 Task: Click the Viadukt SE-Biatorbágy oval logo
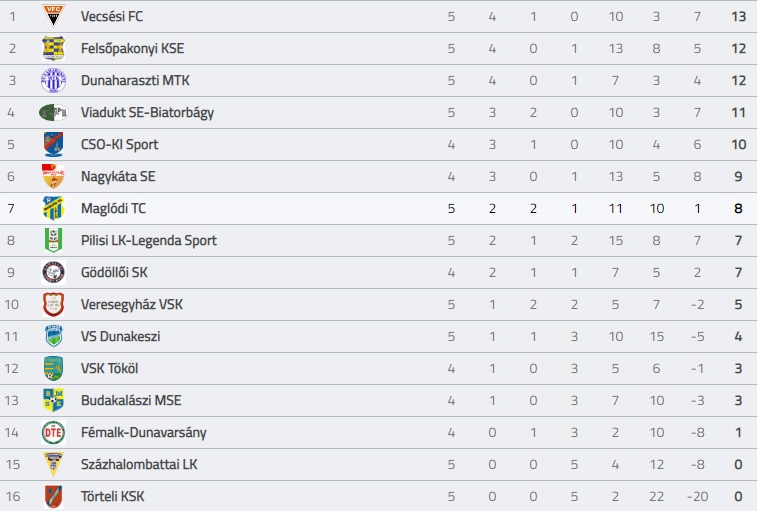[53, 112]
